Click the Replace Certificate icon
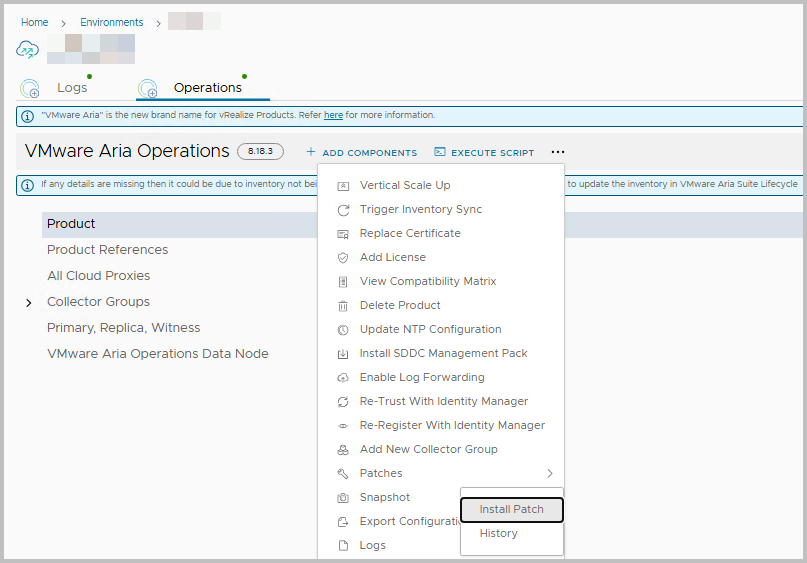This screenshot has height=563, width=807. [343, 234]
